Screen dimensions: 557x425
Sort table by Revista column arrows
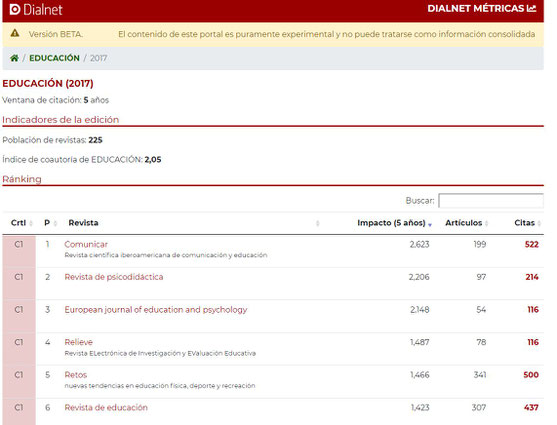point(318,223)
